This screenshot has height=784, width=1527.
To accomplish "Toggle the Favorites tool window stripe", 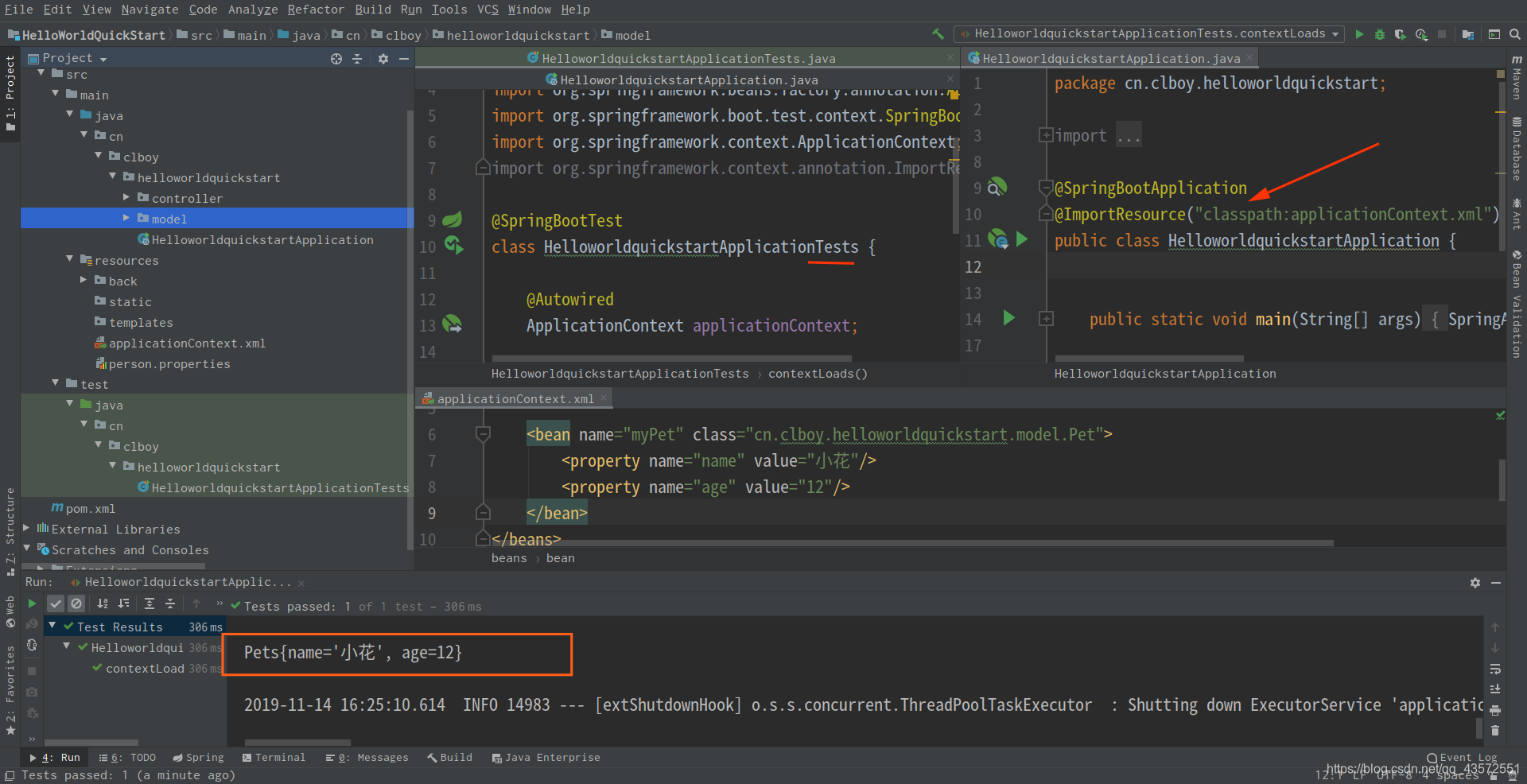I will (x=10, y=690).
